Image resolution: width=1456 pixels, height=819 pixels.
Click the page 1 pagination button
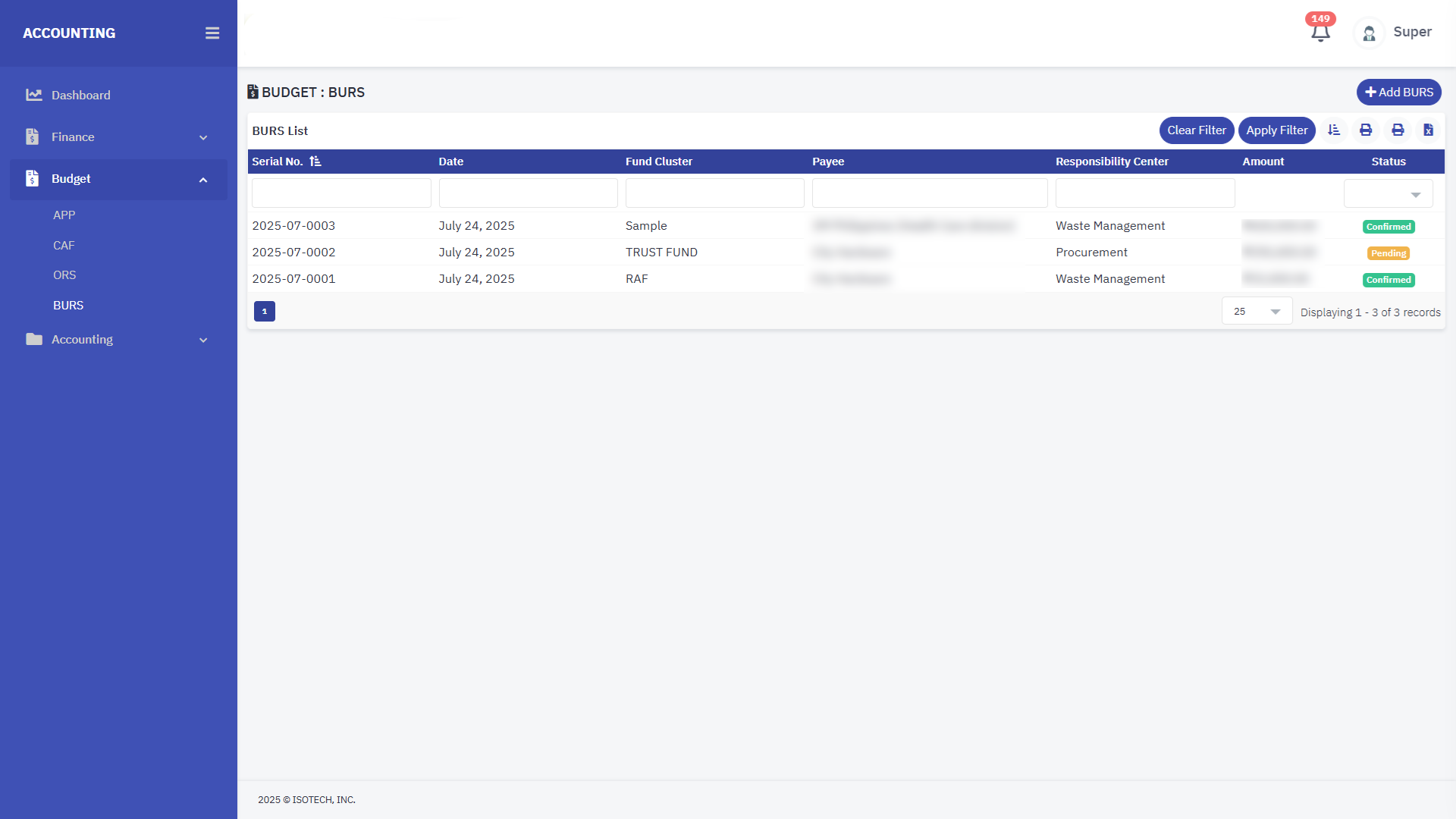[x=264, y=311]
